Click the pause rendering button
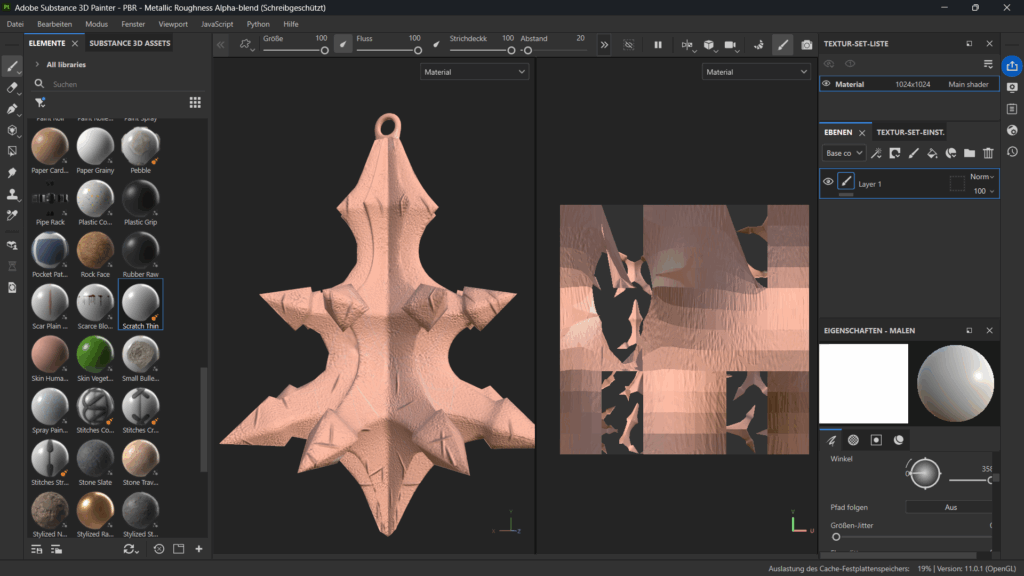This screenshot has width=1024, height=576. pyautogui.click(x=658, y=45)
